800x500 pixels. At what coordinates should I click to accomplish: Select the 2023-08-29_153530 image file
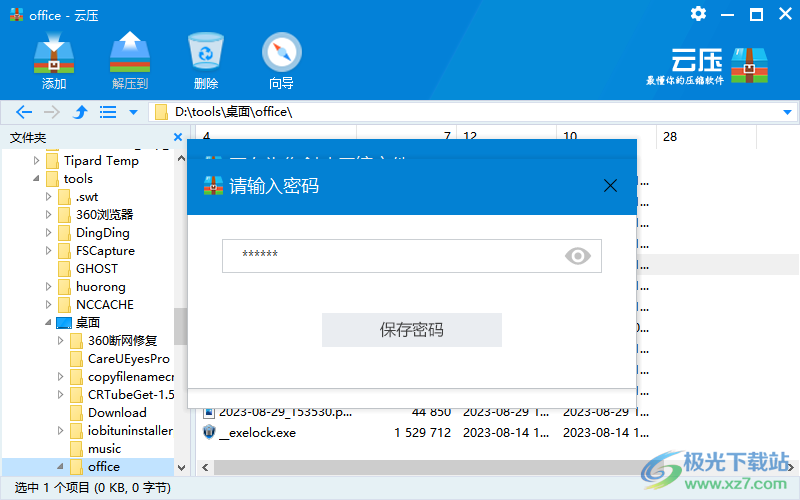pos(285,412)
